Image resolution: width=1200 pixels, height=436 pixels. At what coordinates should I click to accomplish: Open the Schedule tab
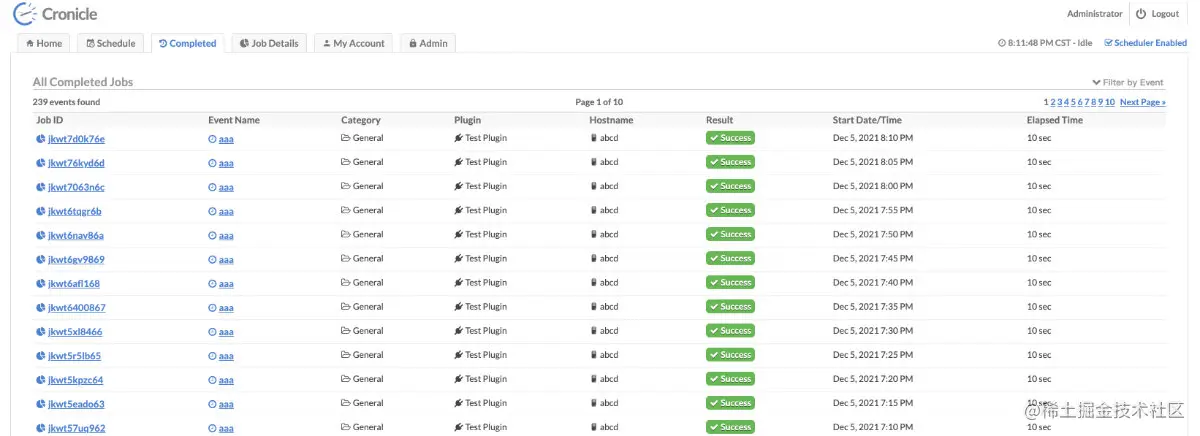[111, 43]
